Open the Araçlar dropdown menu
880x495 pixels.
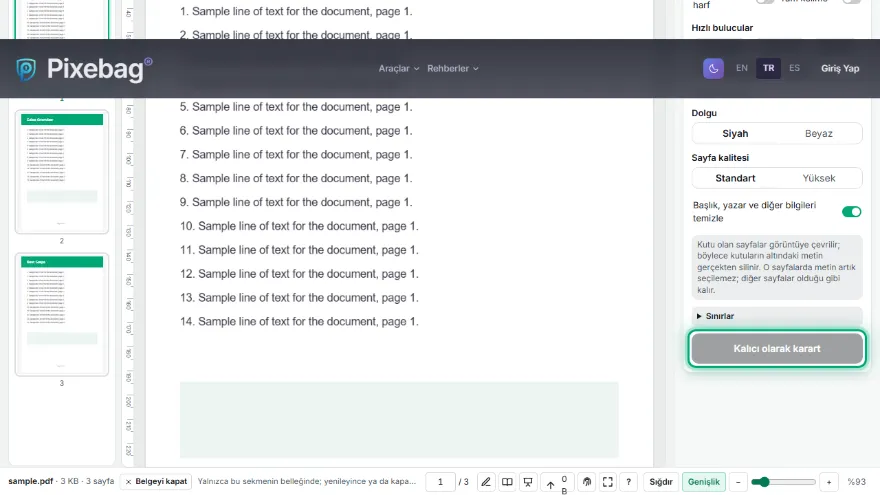(x=398, y=68)
